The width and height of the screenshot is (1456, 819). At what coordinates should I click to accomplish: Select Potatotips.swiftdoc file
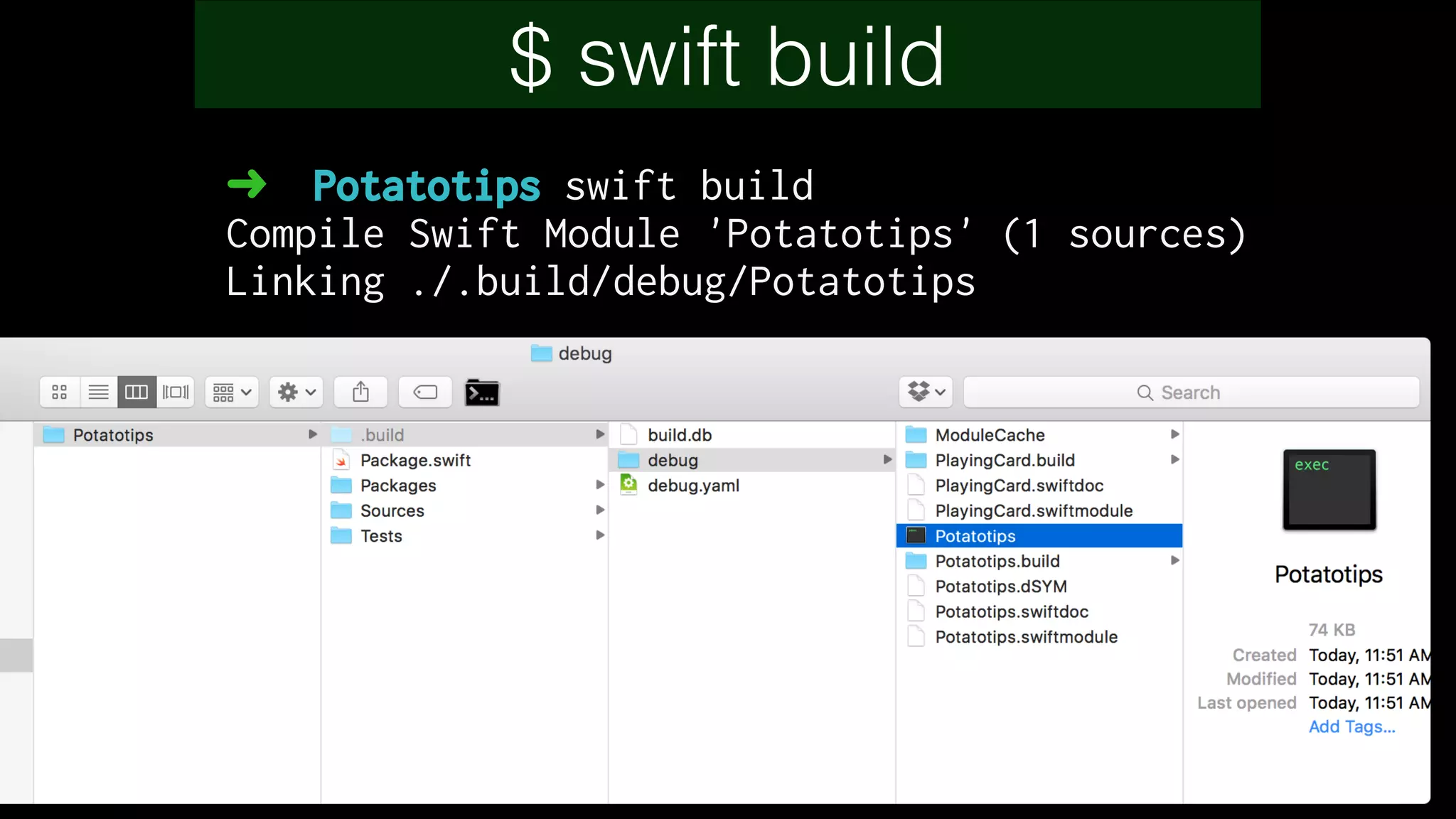tap(1039, 611)
